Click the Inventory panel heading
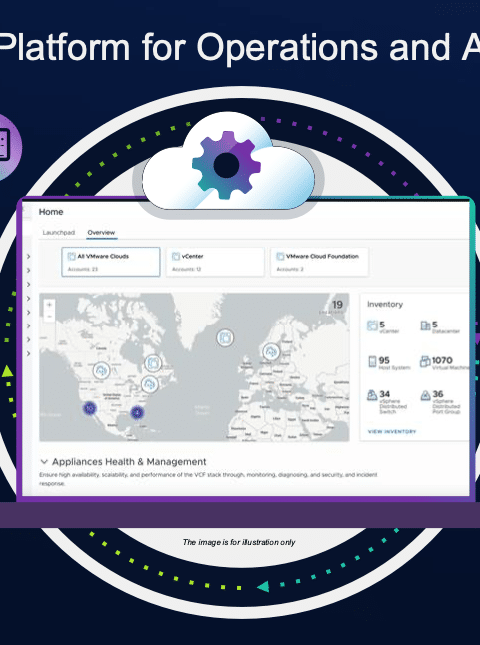480x645 pixels. (385, 304)
